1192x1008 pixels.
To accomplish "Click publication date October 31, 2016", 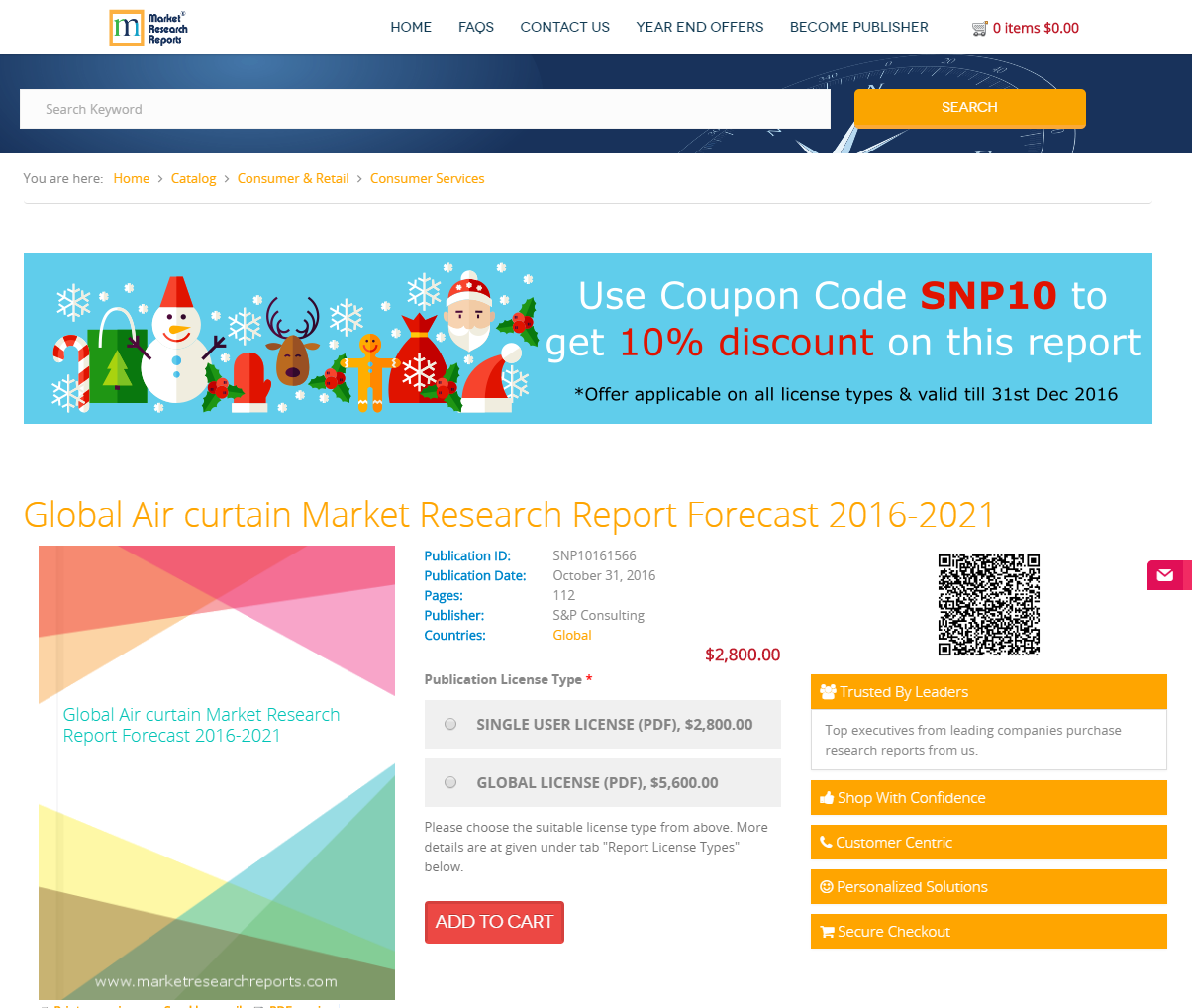I will point(604,575).
